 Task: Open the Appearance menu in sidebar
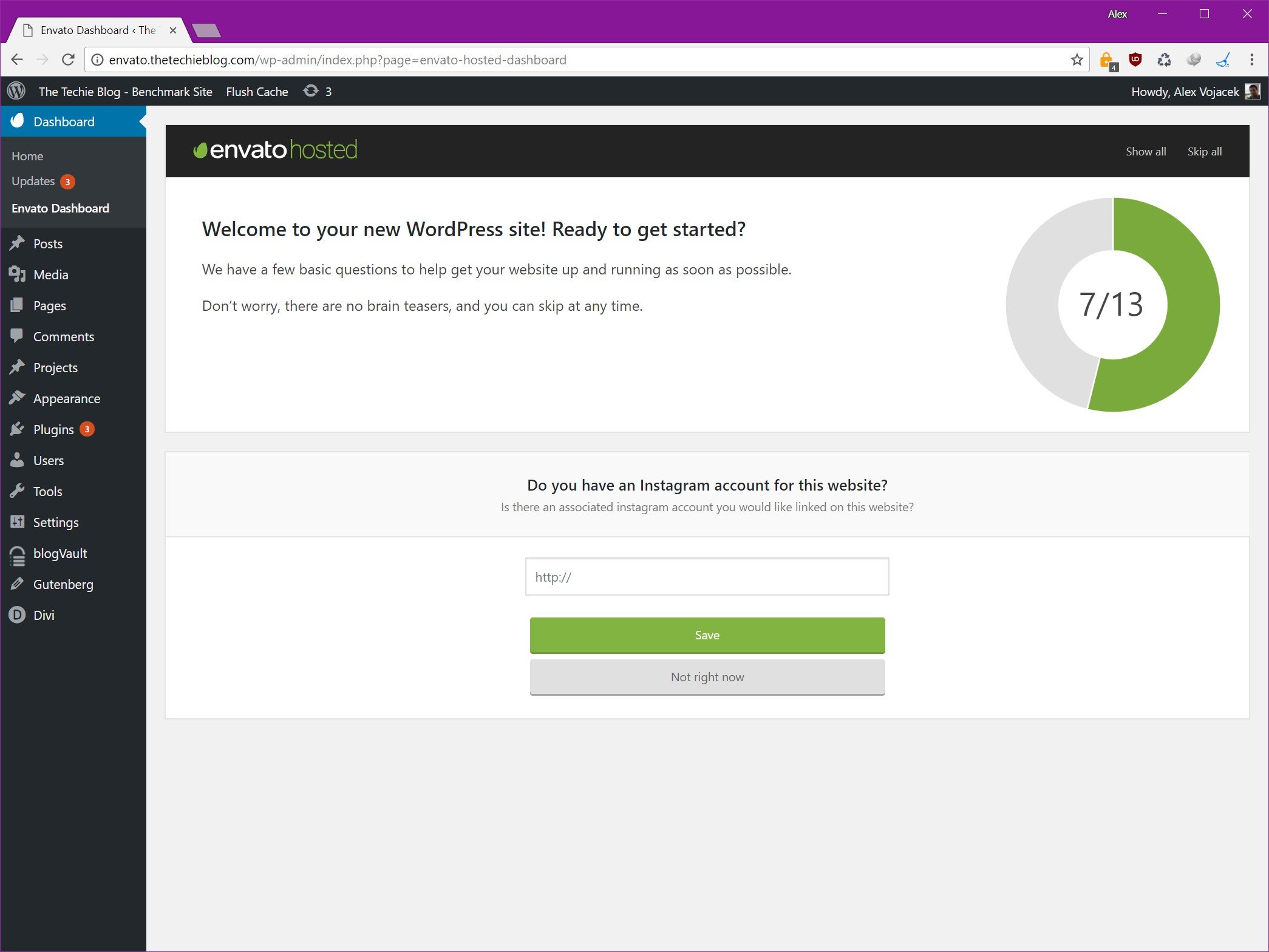click(x=66, y=398)
